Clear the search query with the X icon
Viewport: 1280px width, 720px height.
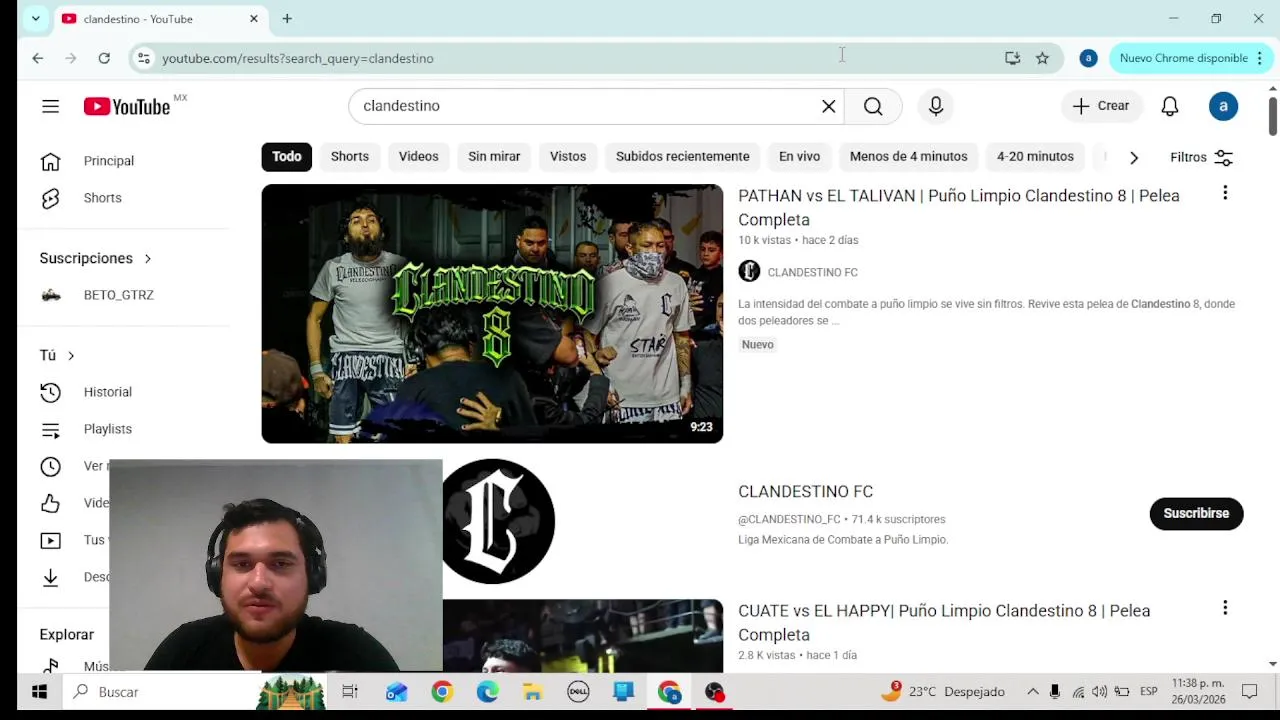click(x=829, y=106)
